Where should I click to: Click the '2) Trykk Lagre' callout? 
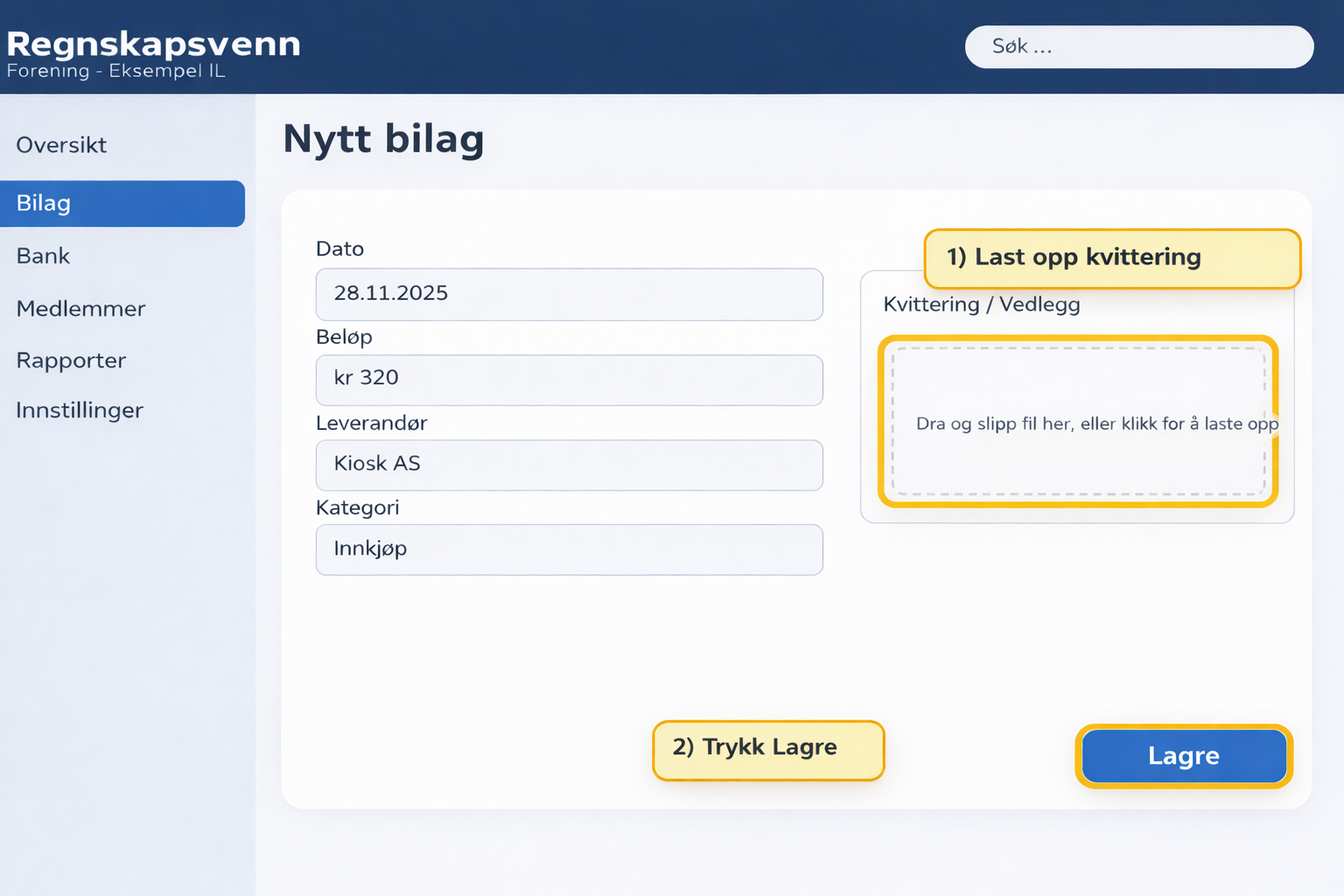point(767,748)
